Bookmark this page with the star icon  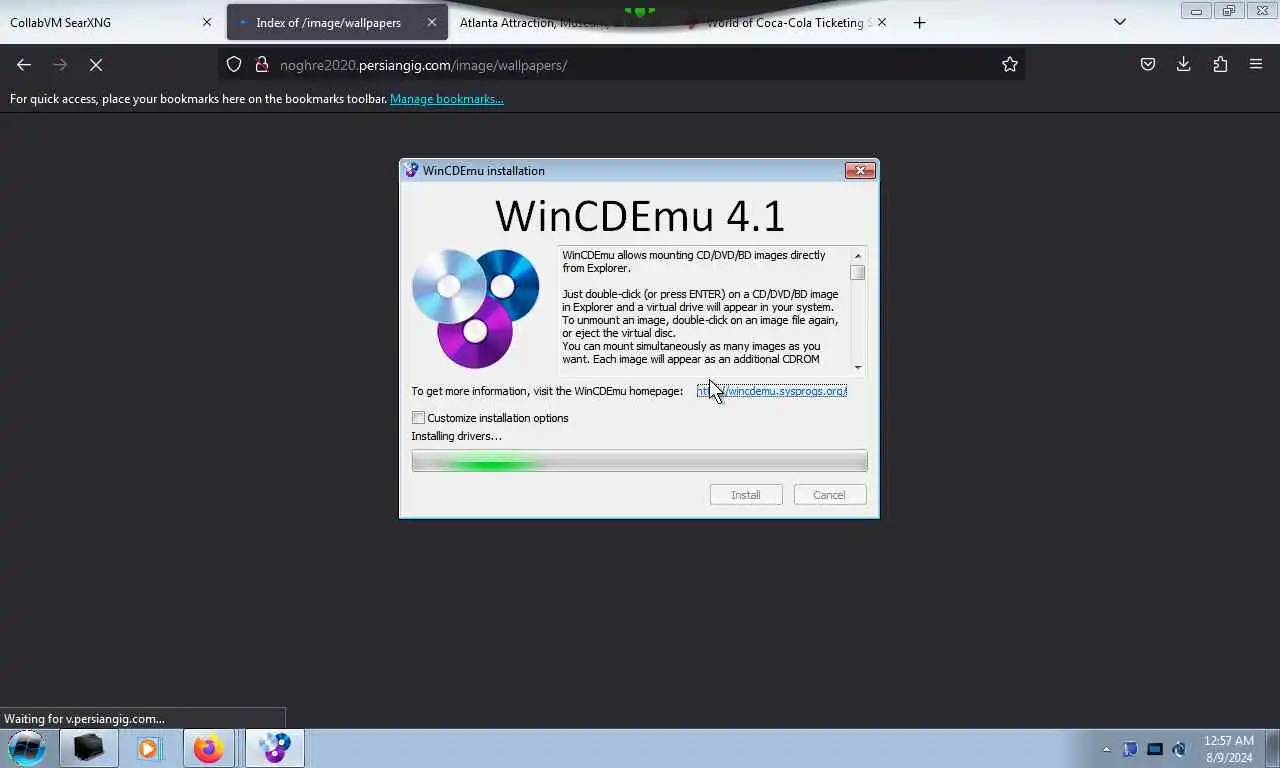coord(1010,64)
